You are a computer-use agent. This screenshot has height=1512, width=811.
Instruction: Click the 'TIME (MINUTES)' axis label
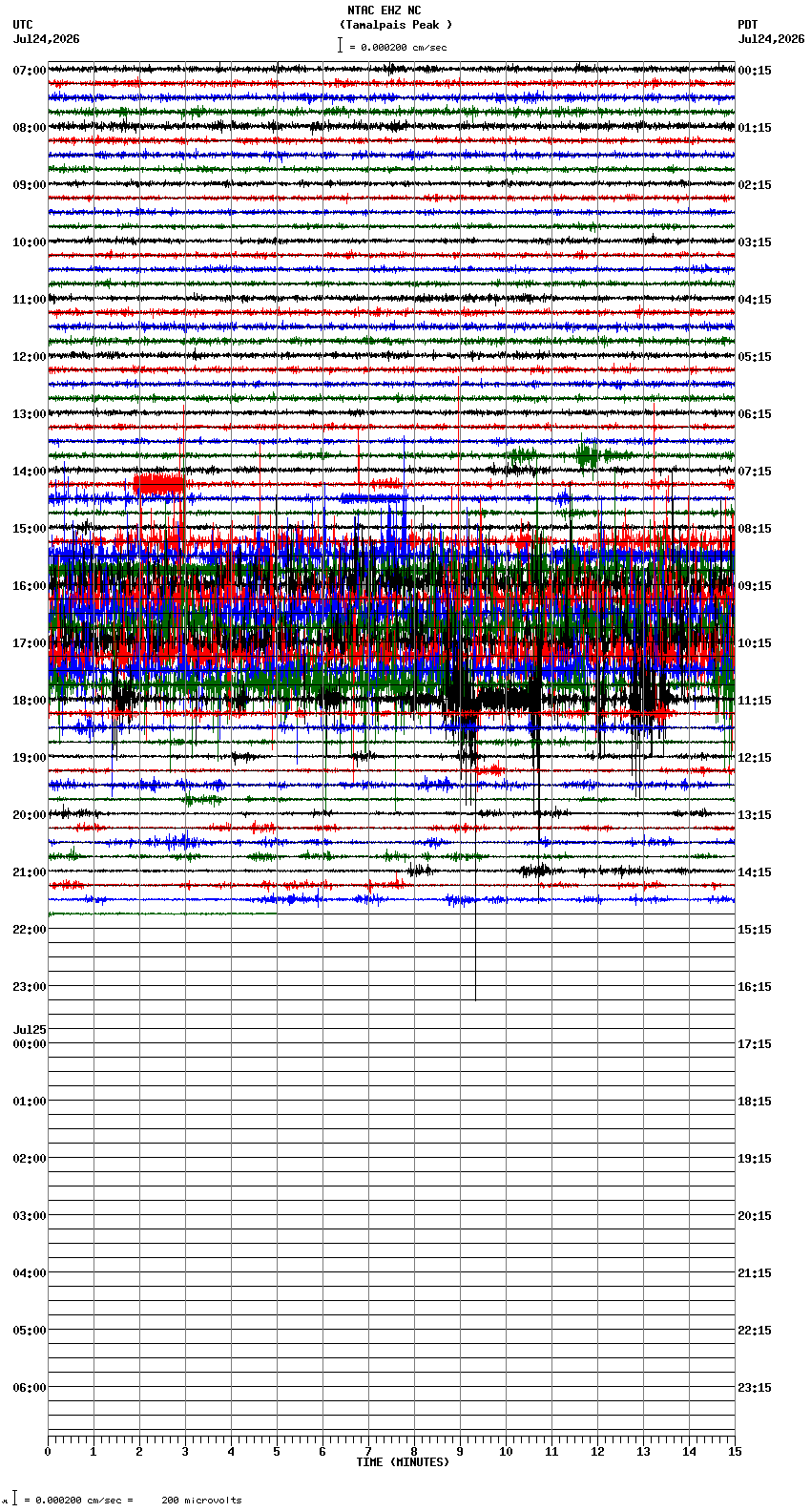click(403, 1462)
